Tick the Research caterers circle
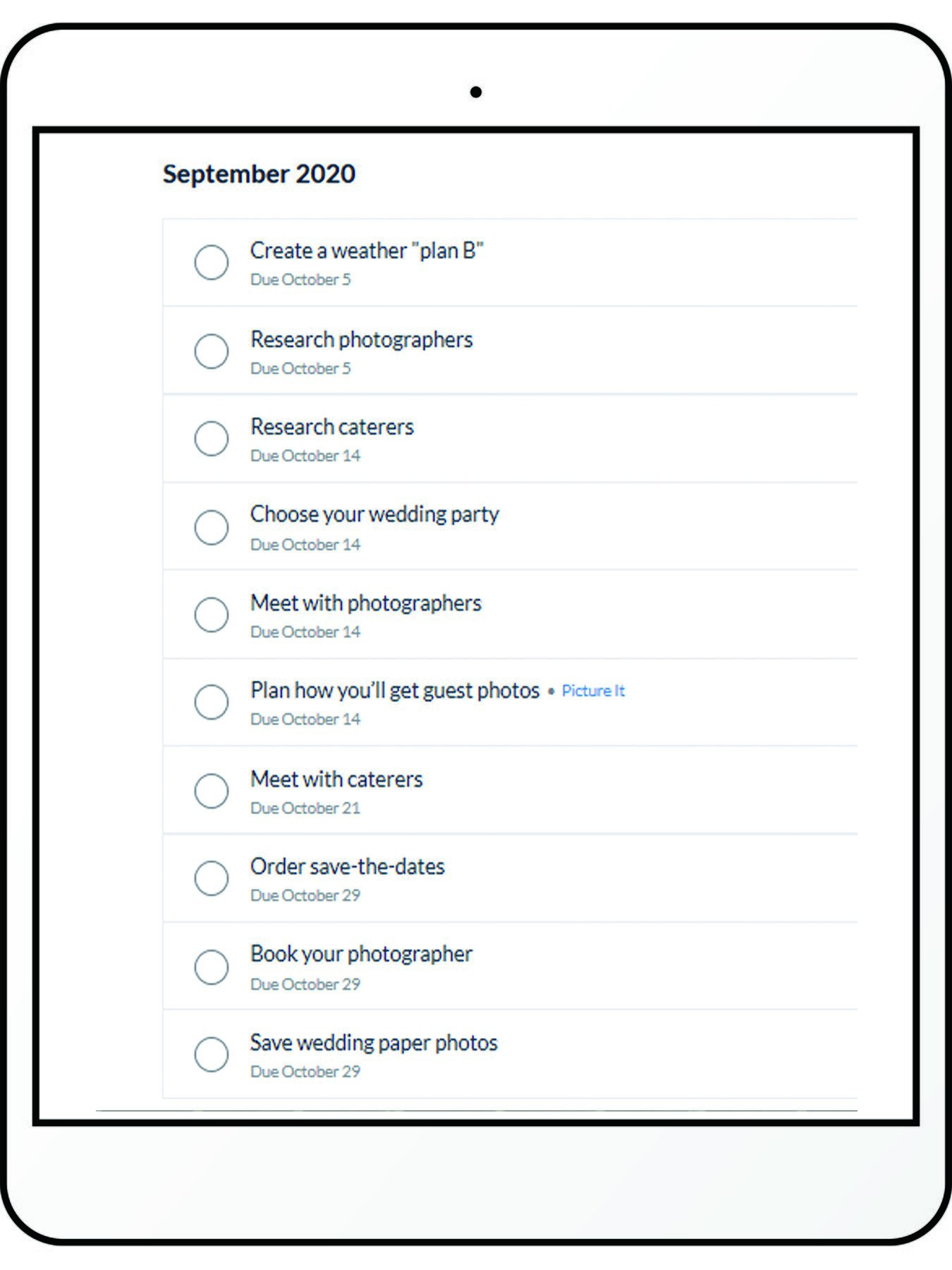 [x=211, y=439]
